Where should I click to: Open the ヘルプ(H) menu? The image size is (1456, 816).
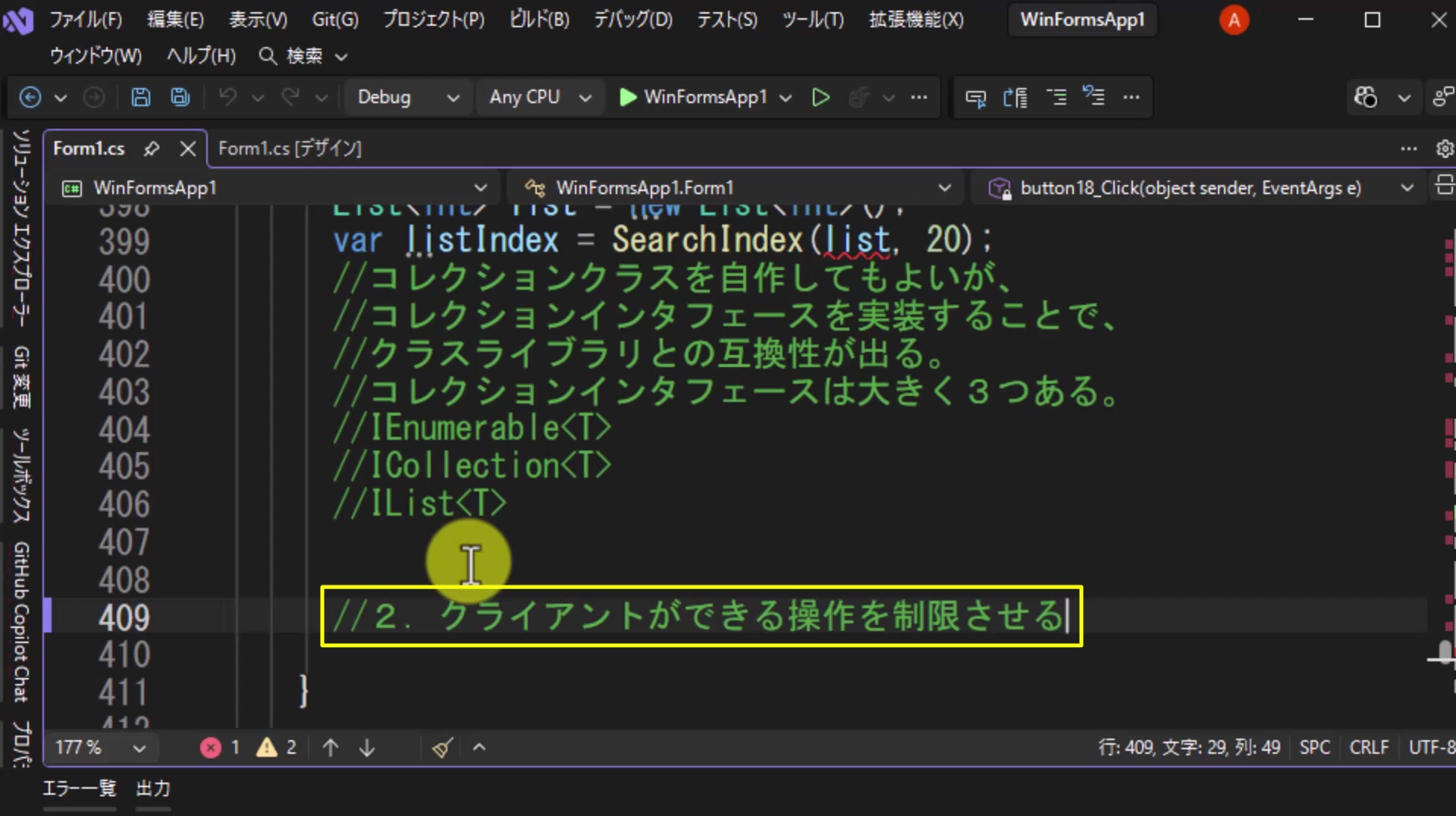tap(202, 56)
